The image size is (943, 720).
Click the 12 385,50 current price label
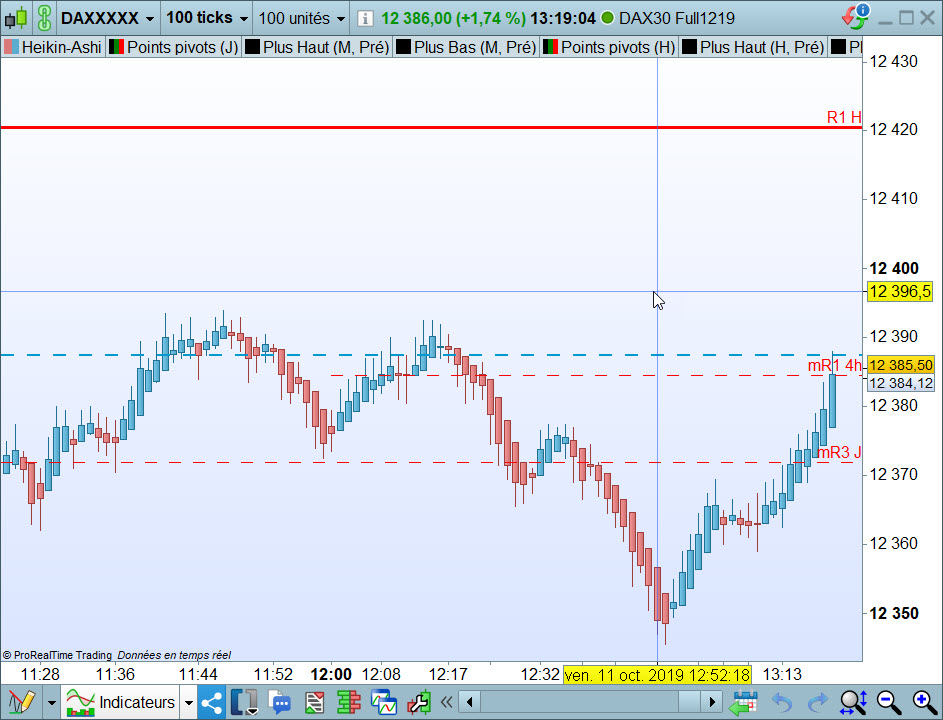pyautogui.click(x=900, y=365)
